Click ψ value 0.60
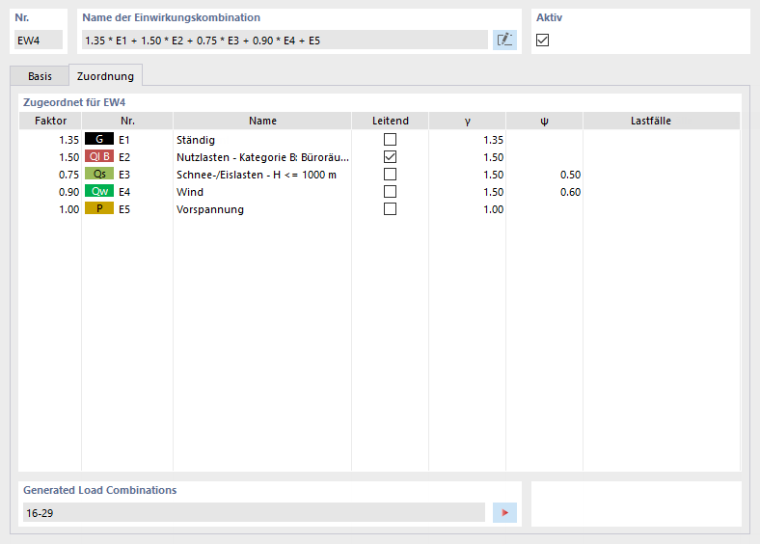 570,192
